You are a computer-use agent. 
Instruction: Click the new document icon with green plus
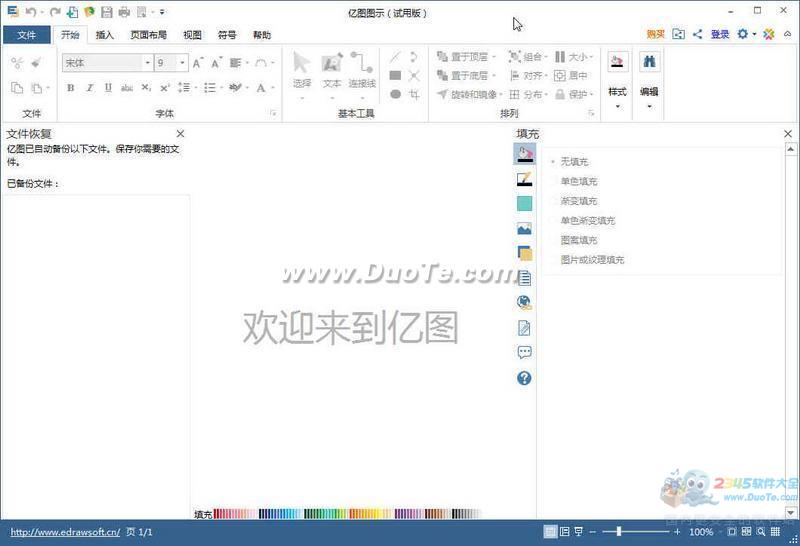(72, 11)
